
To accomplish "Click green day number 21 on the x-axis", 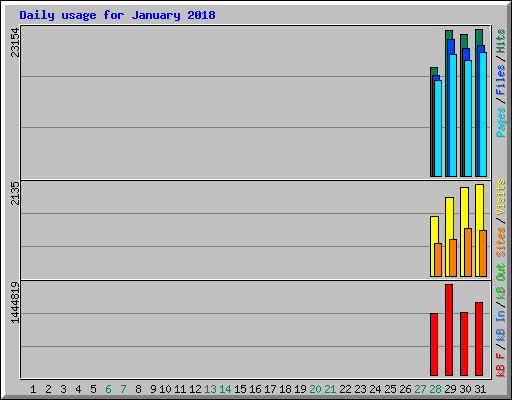I will tap(330, 389).
